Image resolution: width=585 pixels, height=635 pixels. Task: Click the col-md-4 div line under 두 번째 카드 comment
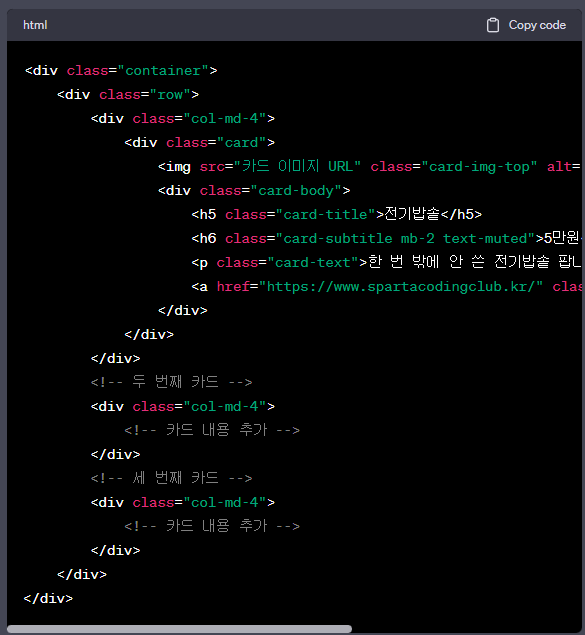[183, 406]
